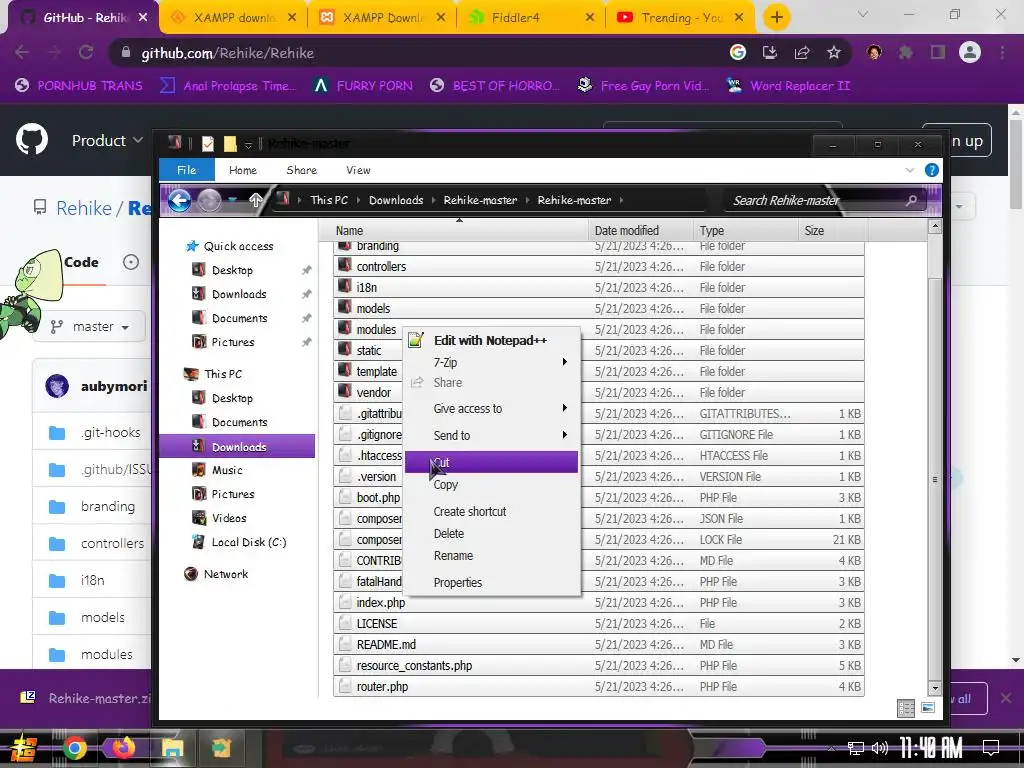The width and height of the screenshot is (1024, 768).
Task: Expand the Explorer ribbon chevron
Action: [910, 170]
